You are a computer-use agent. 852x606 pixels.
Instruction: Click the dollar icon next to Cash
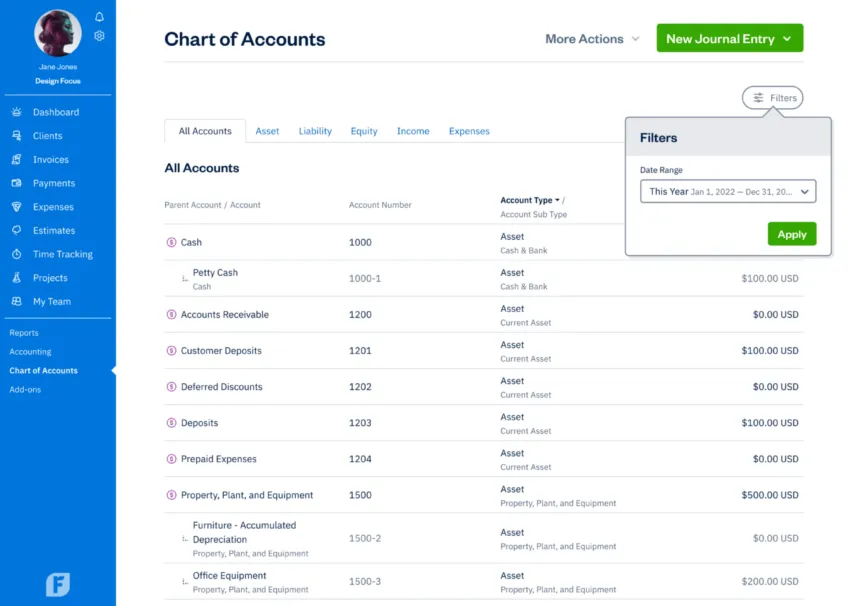[171, 242]
